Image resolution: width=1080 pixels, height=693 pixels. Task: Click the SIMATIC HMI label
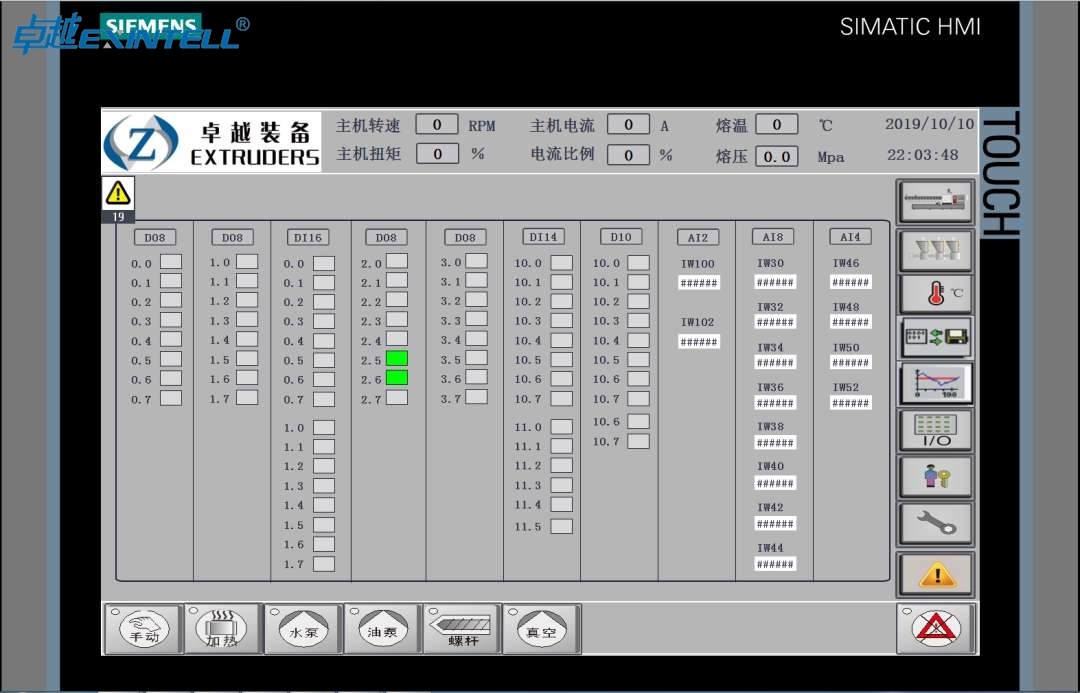click(x=910, y=27)
